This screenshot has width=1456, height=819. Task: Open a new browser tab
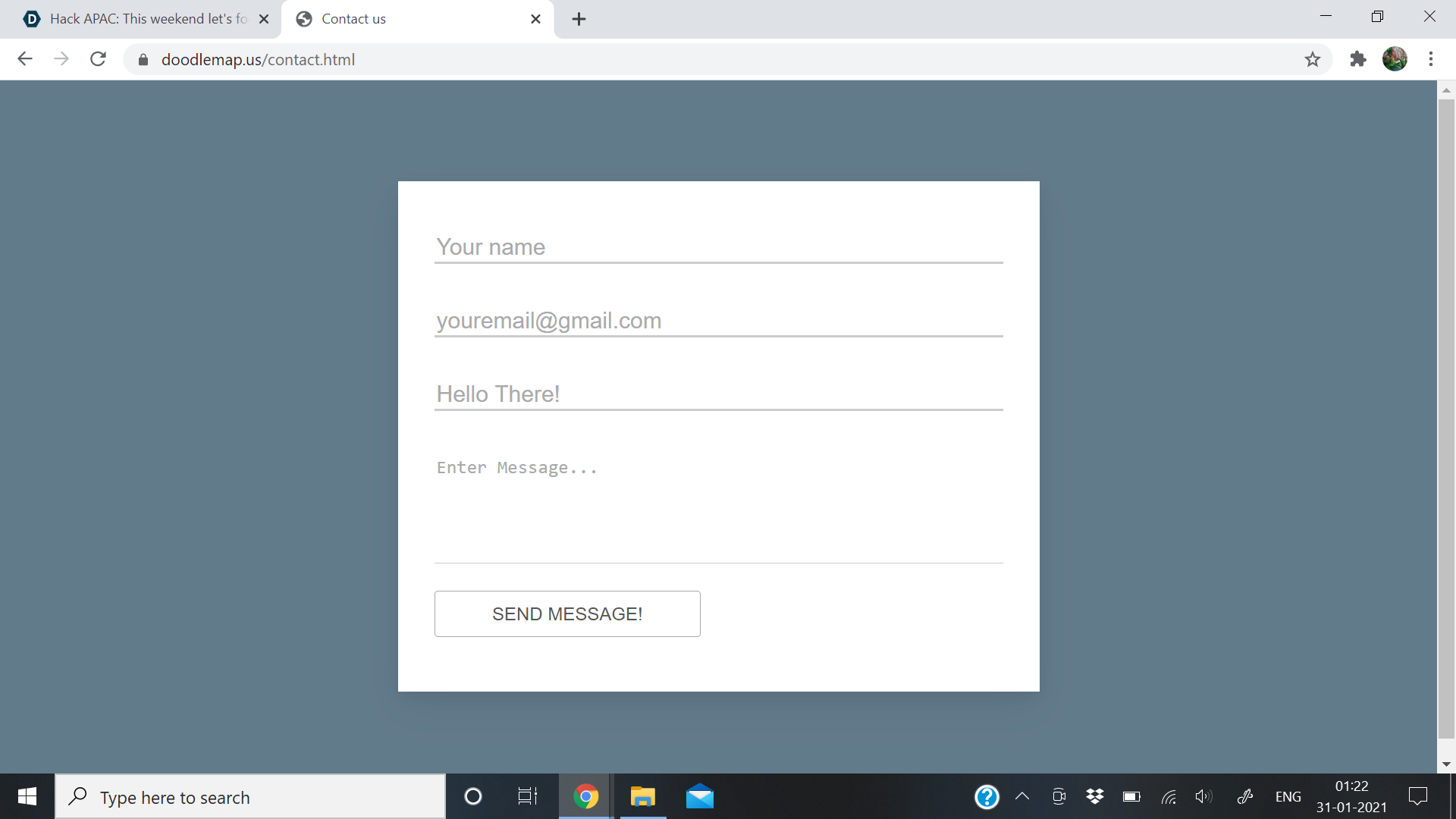(x=579, y=19)
